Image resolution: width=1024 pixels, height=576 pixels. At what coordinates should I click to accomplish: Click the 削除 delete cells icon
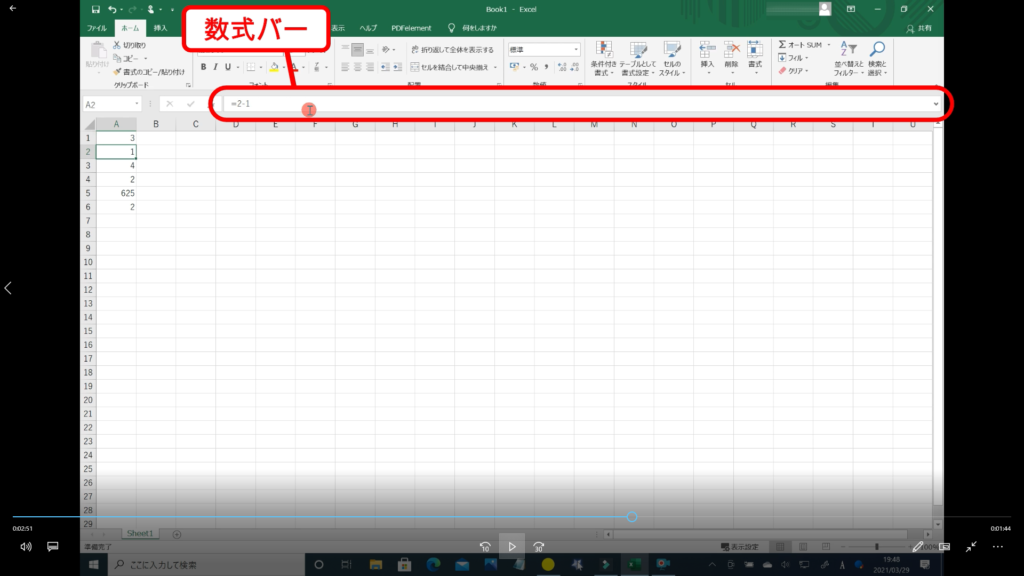click(x=731, y=49)
